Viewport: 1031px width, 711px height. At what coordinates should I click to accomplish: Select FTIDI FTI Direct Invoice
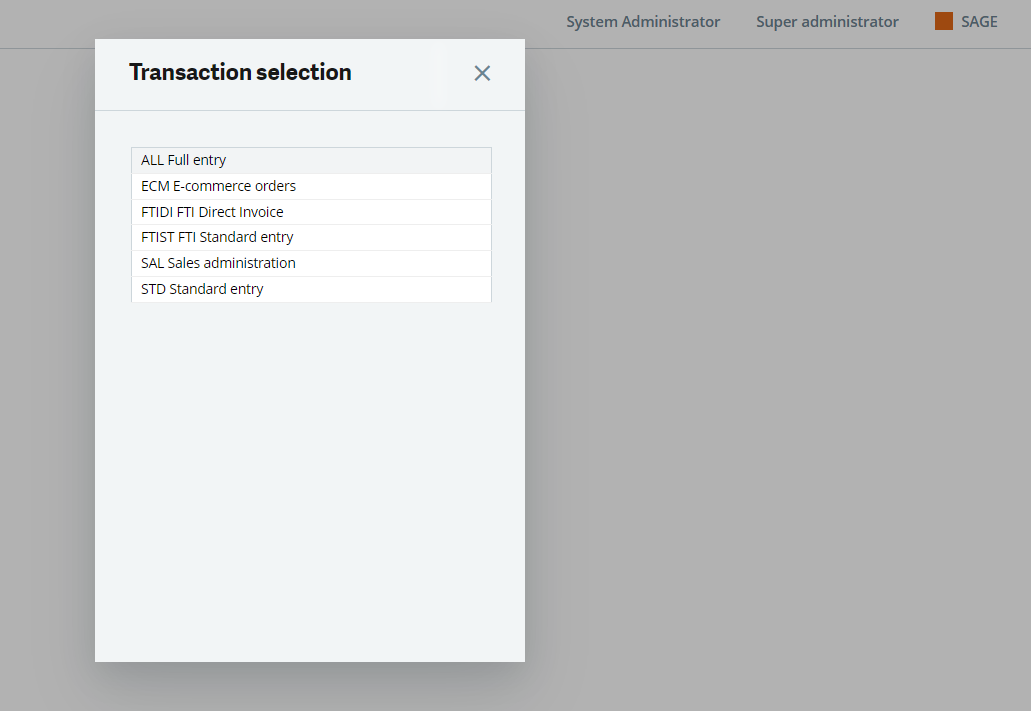pos(311,212)
